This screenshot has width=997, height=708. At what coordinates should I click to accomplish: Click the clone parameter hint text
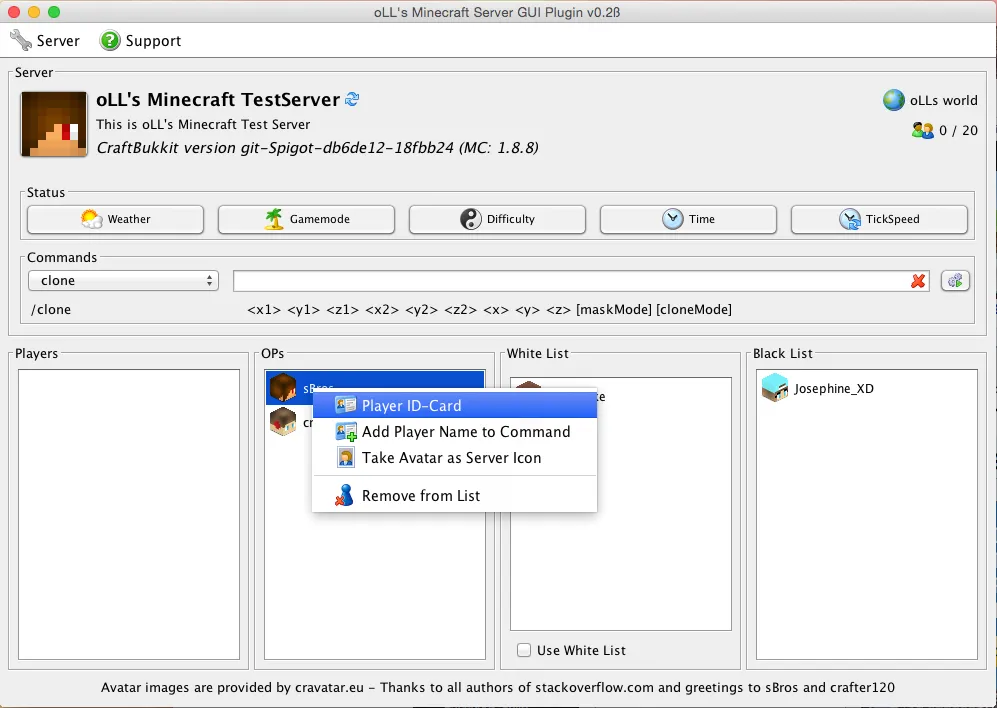(490, 310)
